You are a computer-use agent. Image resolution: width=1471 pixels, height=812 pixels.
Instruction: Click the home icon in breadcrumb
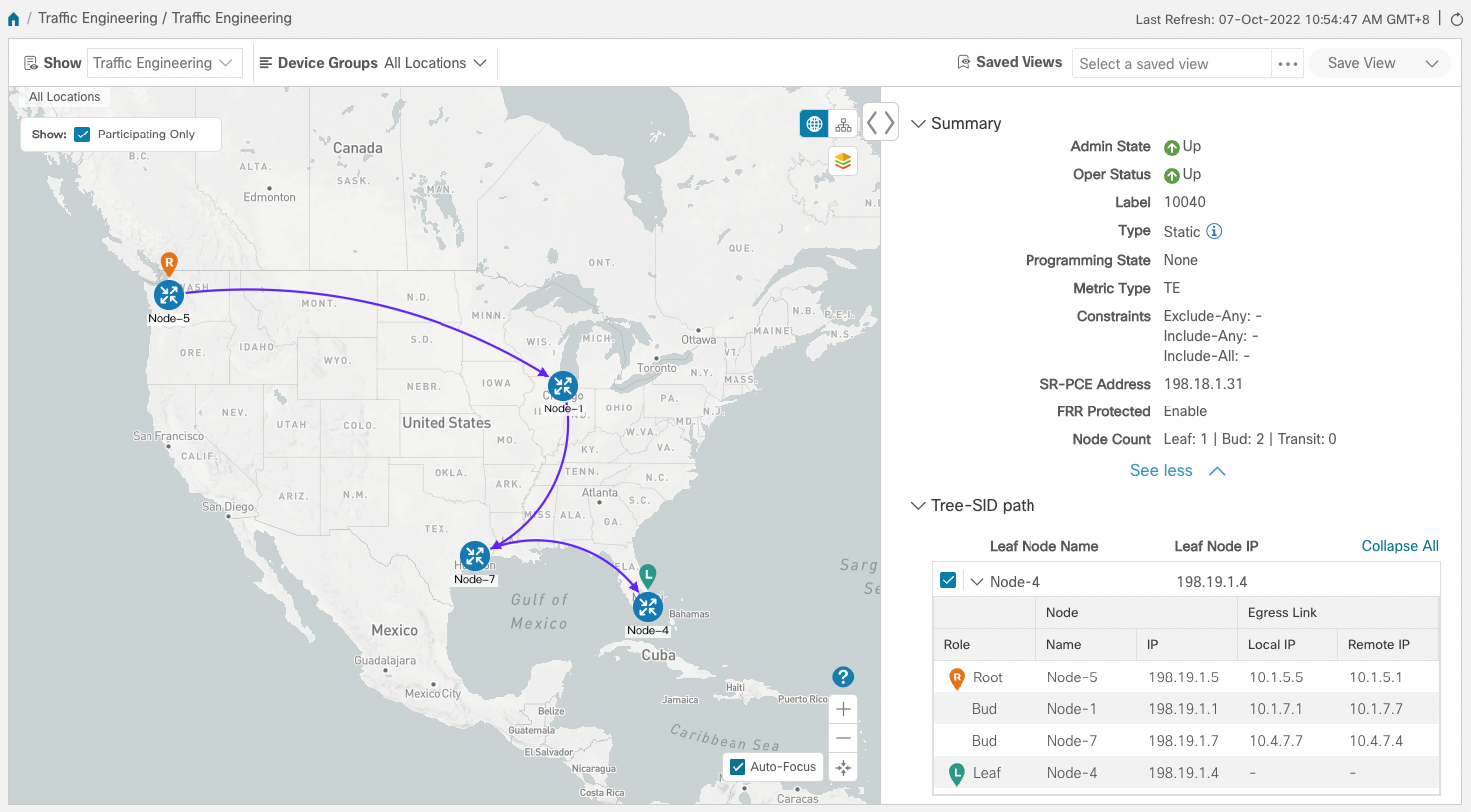coord(13,19)
